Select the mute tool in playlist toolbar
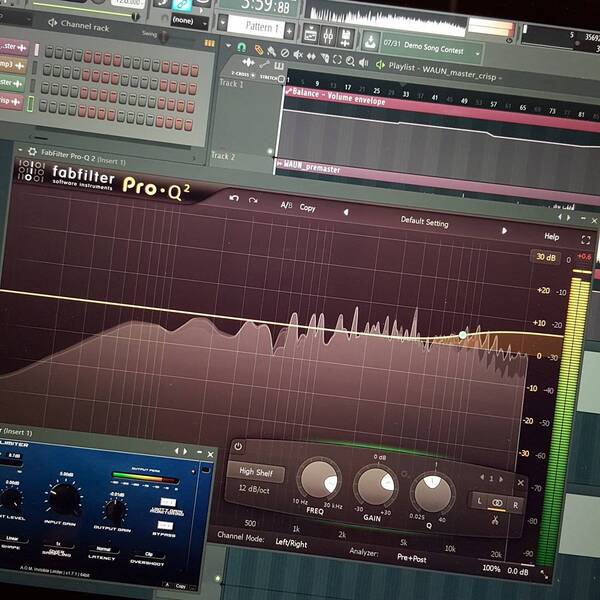This screenshot has height=600, width=600. [x=298, y=55]
